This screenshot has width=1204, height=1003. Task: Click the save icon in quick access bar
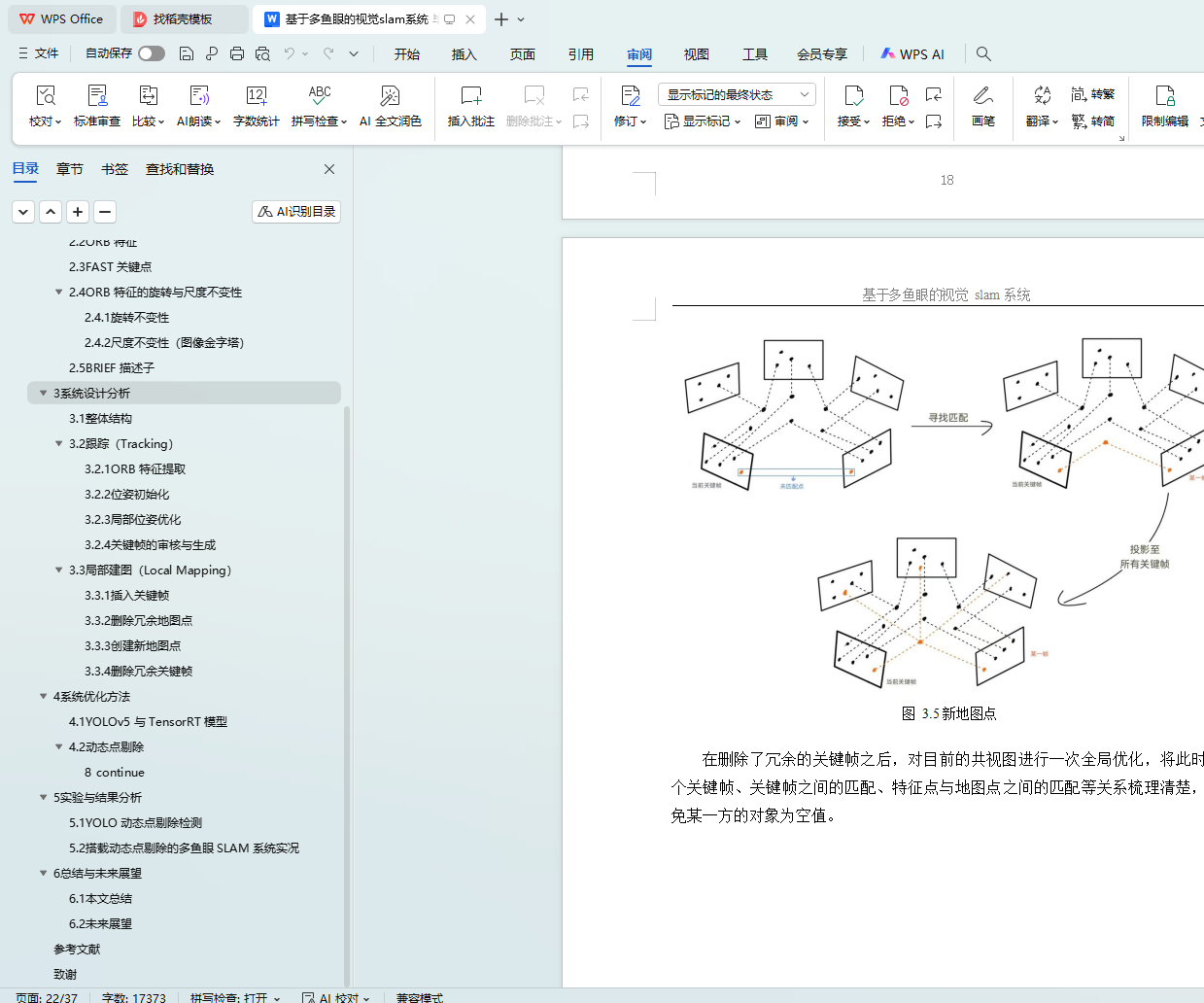(x=187, y=53)
